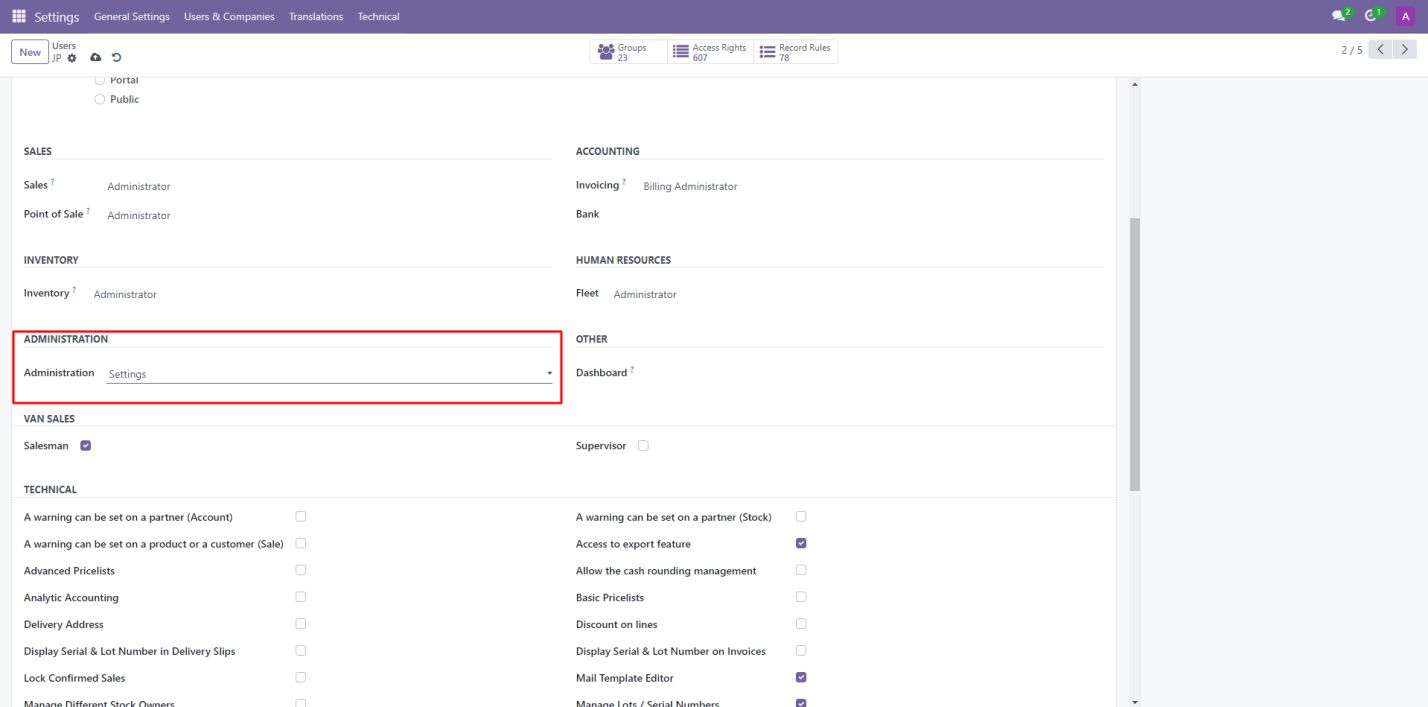
Task: Go to the previous user record arrow
Action: (1381, 50)
